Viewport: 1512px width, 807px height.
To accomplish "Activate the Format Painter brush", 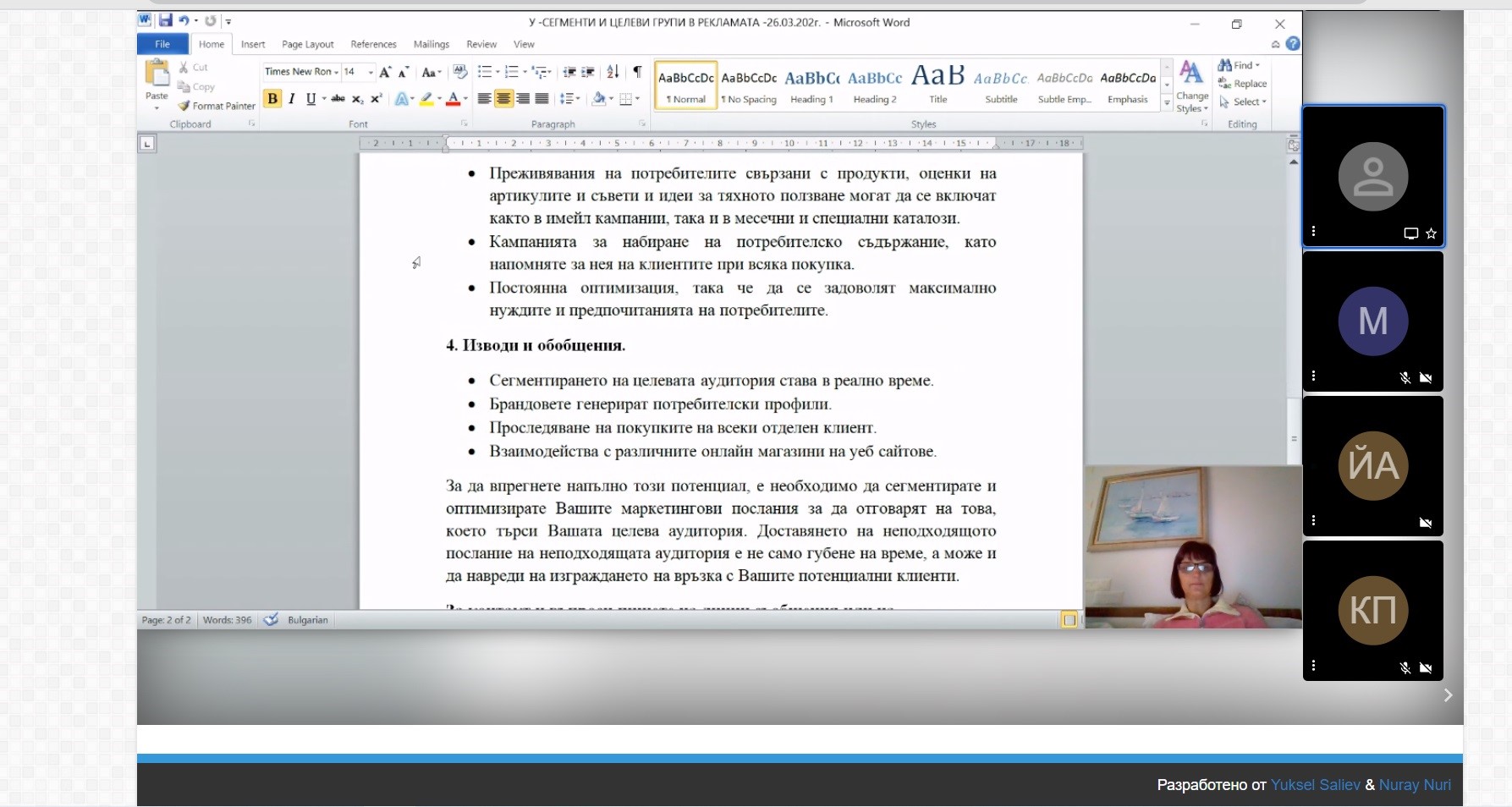I will coord(217,106).
